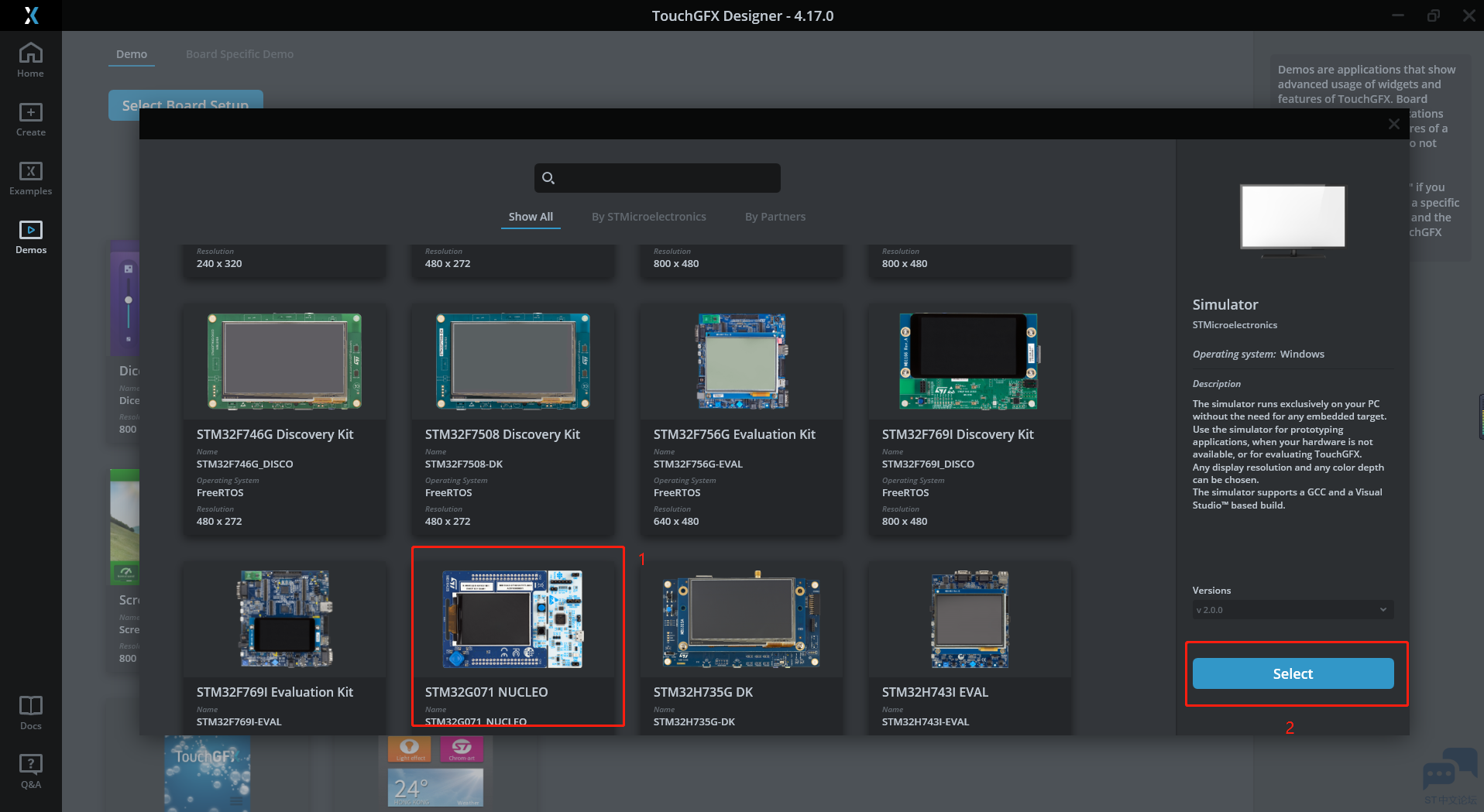Click the 640 x 480 resolution value
1484x812 pixels.
pyautogui.click(x=676, y=522)
